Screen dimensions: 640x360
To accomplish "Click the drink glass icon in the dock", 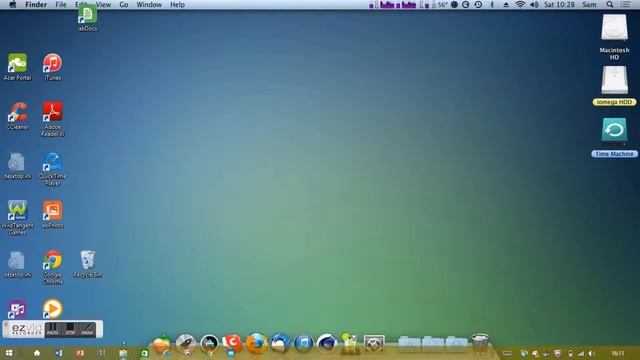I will (350, 343).
